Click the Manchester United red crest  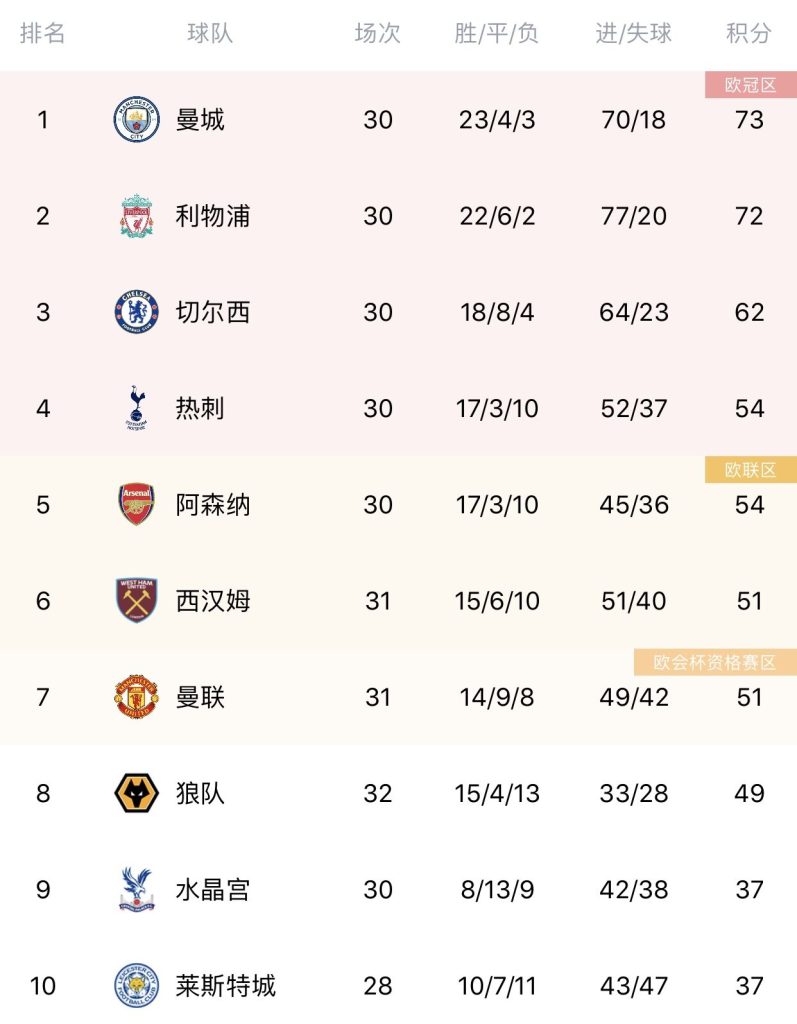[x=136, y=697]
